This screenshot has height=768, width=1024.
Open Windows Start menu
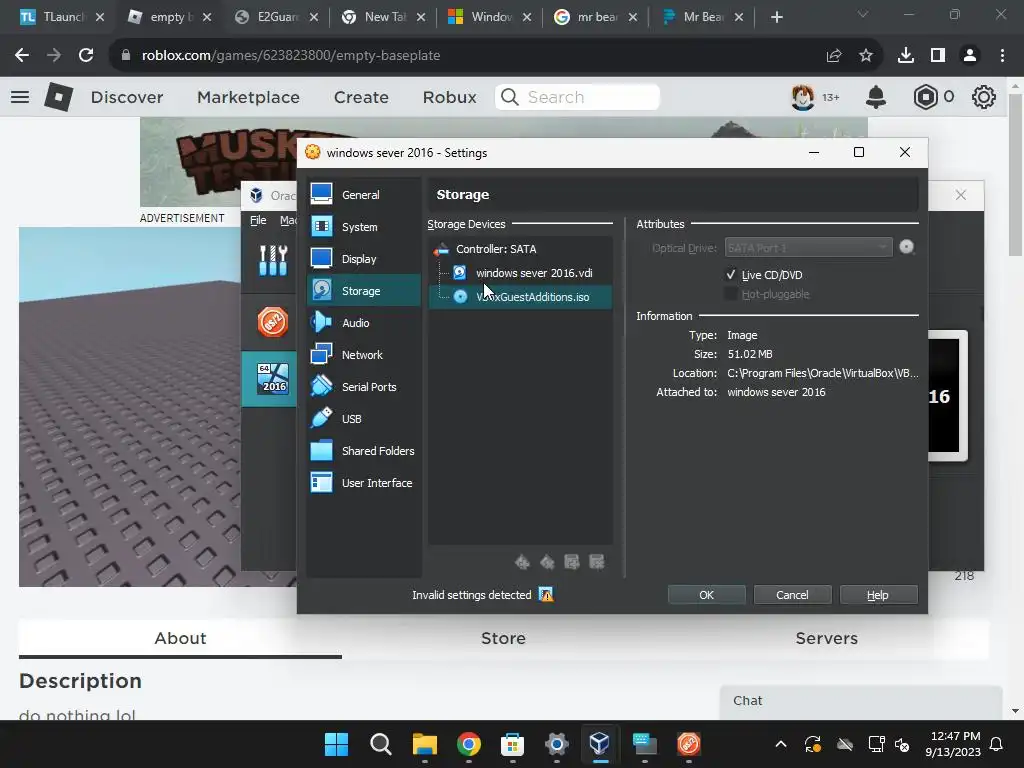pyautogui.click(x=336, y=744)
